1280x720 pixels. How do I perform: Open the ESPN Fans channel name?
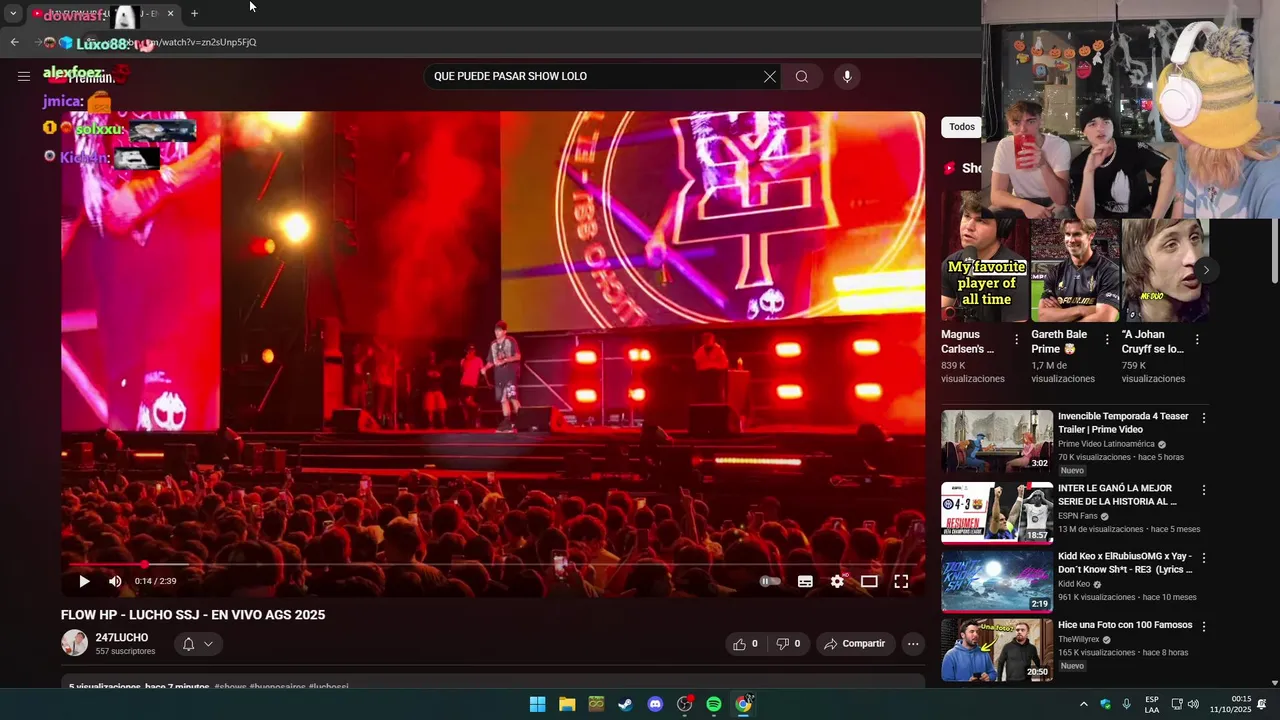(1078, 516)
